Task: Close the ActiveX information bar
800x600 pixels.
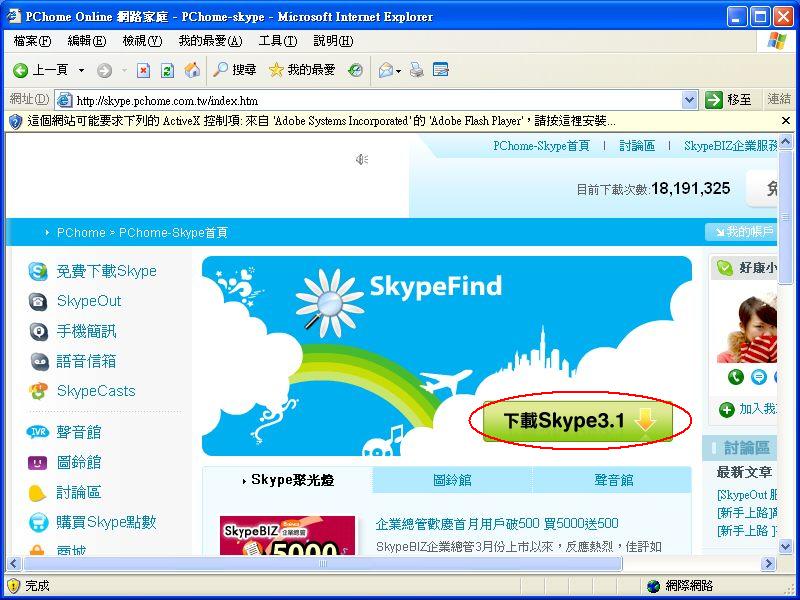Action: [x=786, y=121]
